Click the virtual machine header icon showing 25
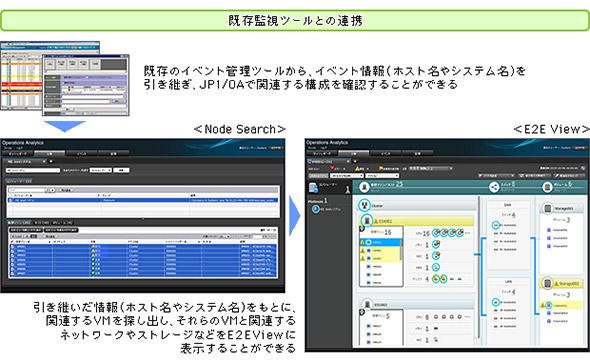The height and width of the screenshot is (362, 590). point(364,186)
